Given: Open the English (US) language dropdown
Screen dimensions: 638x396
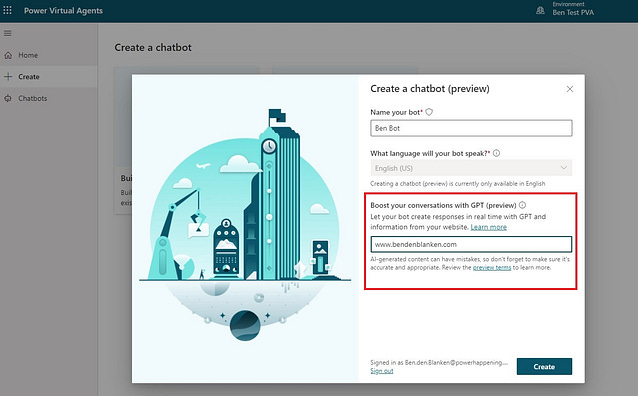Looking at the screenshot, I should pos(471,168).
